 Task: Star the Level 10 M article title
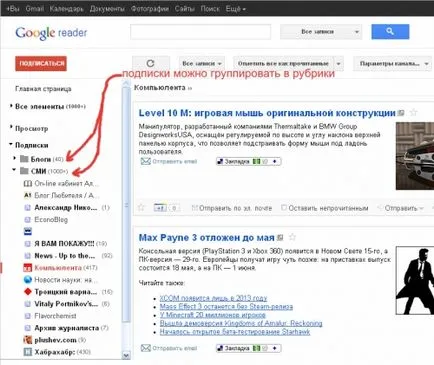point(413,113)
